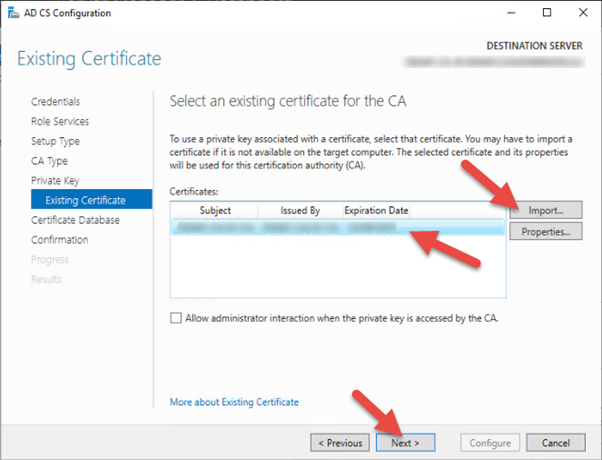Minimize the AD CS Configuration window
This screenshot has height=460, width=602.
pyautogui.click(x=511, y=13)
